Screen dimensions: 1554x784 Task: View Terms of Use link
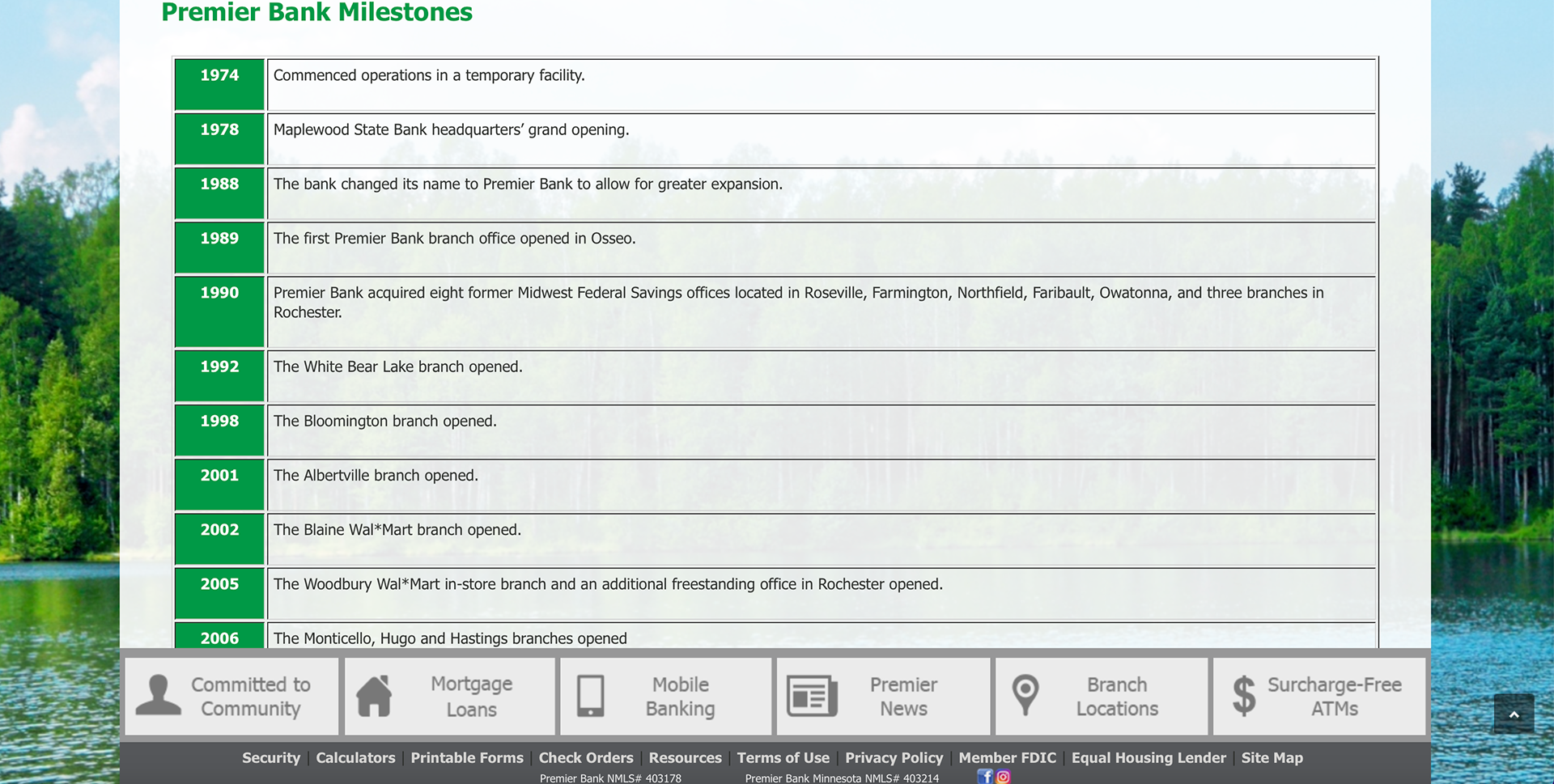pyautogui.click(x=783, y=758)
